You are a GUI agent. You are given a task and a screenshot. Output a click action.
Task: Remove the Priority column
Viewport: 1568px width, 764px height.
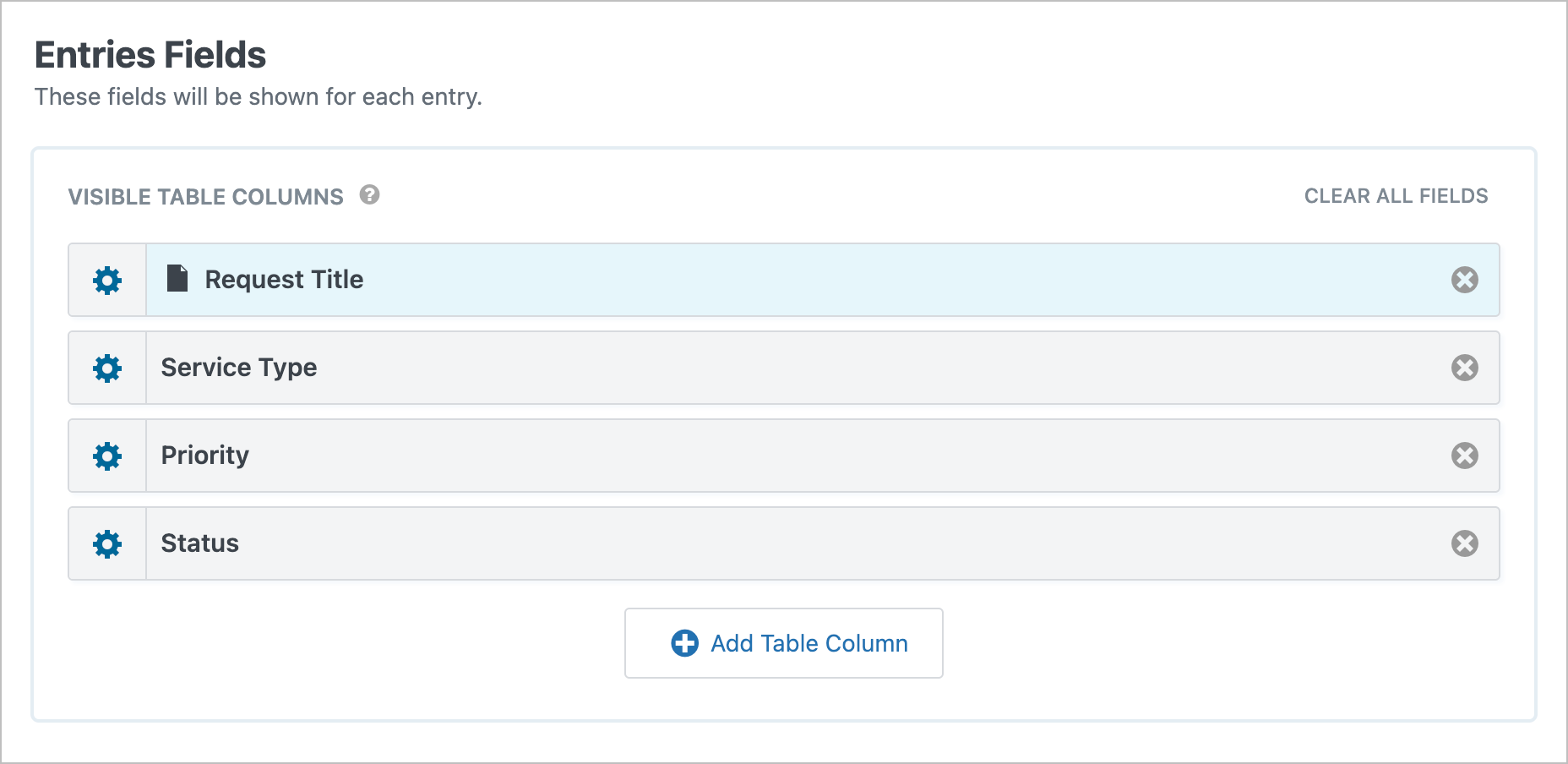pos(1465,456)
